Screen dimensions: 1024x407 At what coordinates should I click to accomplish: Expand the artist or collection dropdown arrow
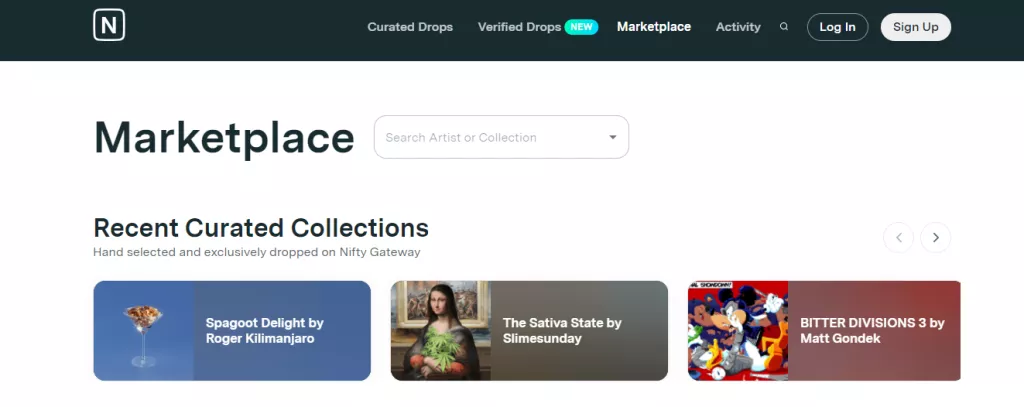point(613,138)
